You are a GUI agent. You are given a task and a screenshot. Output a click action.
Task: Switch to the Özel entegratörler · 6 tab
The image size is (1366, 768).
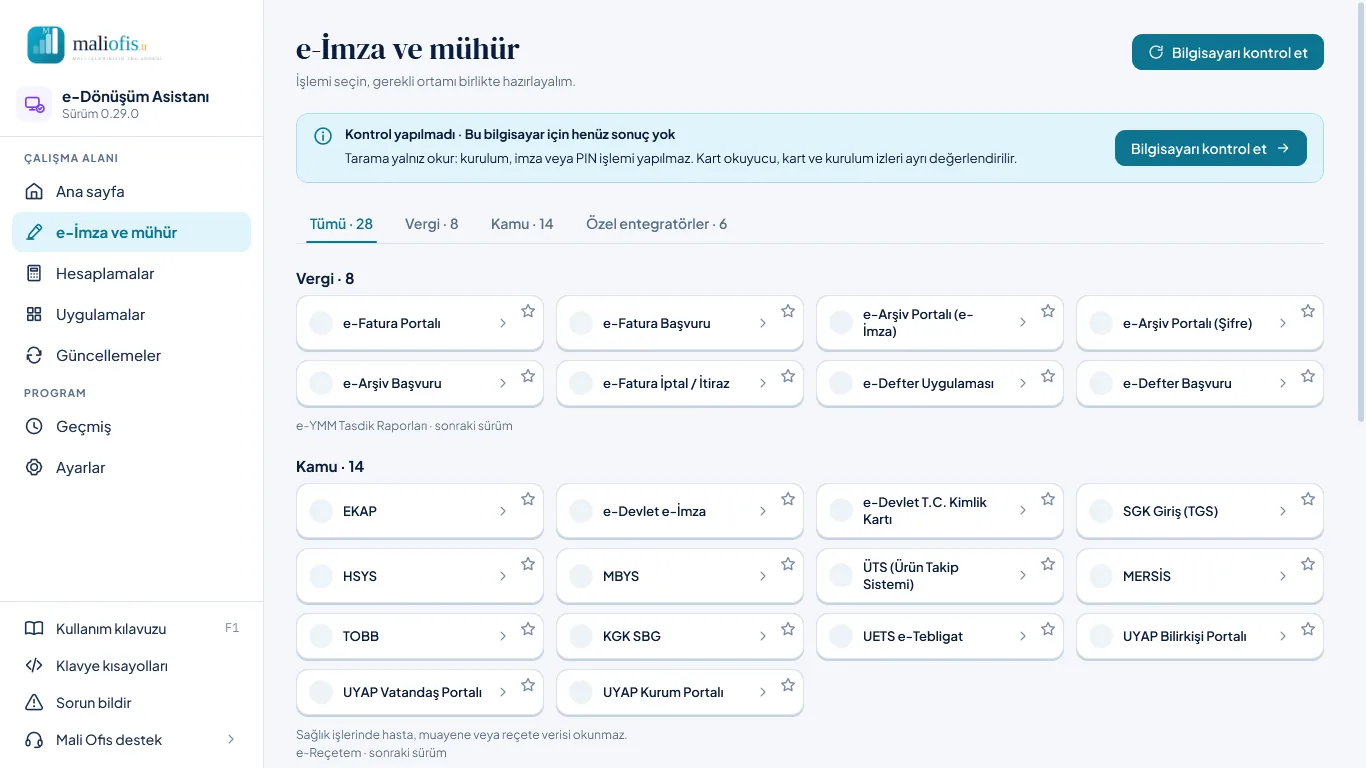coord(657,224)
